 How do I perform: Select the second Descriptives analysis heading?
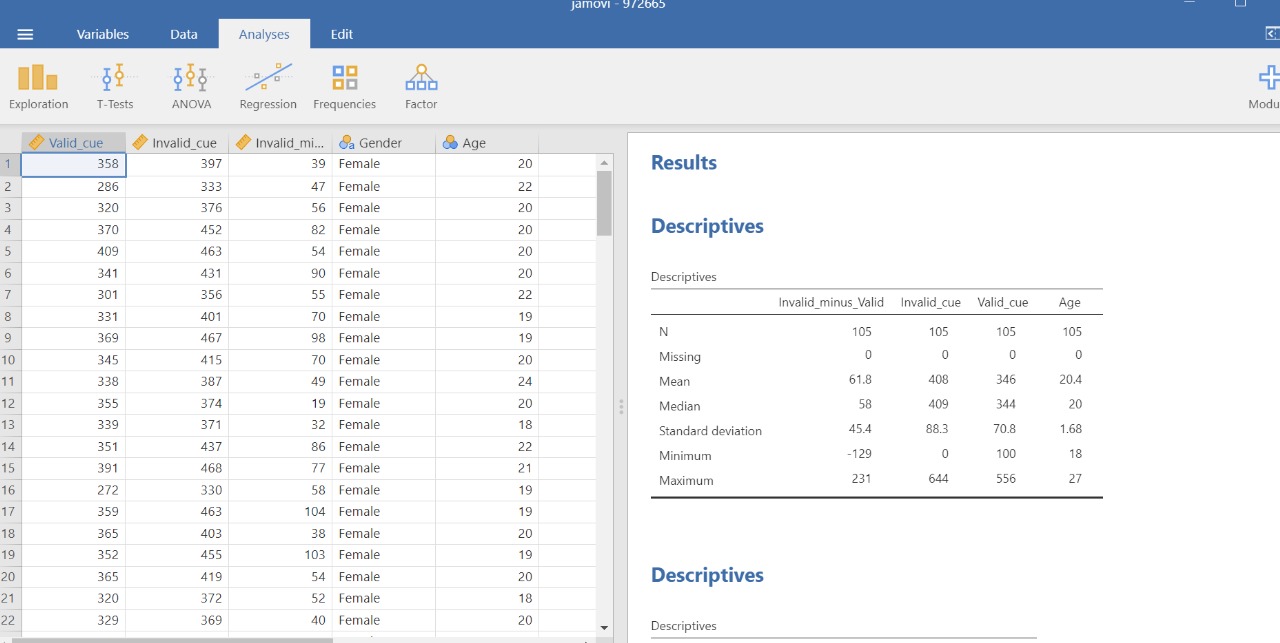tap(707, 575)
